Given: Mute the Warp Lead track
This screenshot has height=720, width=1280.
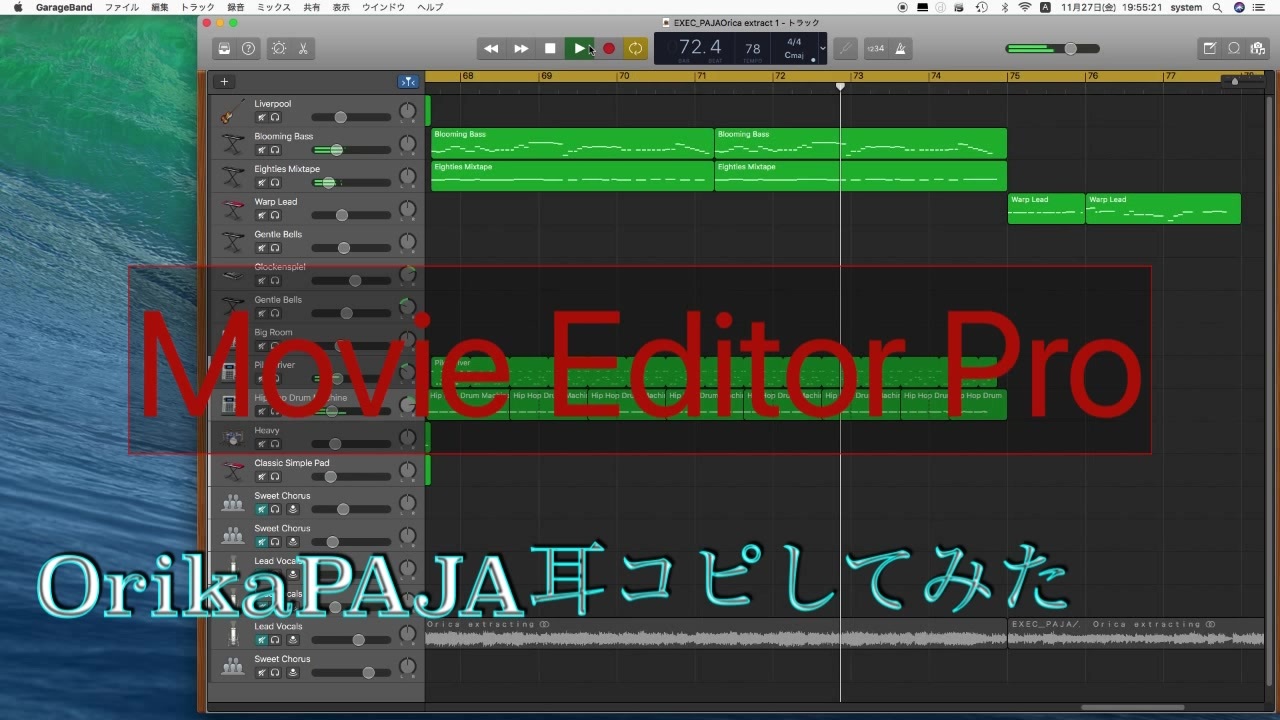Looking at the screenshot, I should click(261, 215).
